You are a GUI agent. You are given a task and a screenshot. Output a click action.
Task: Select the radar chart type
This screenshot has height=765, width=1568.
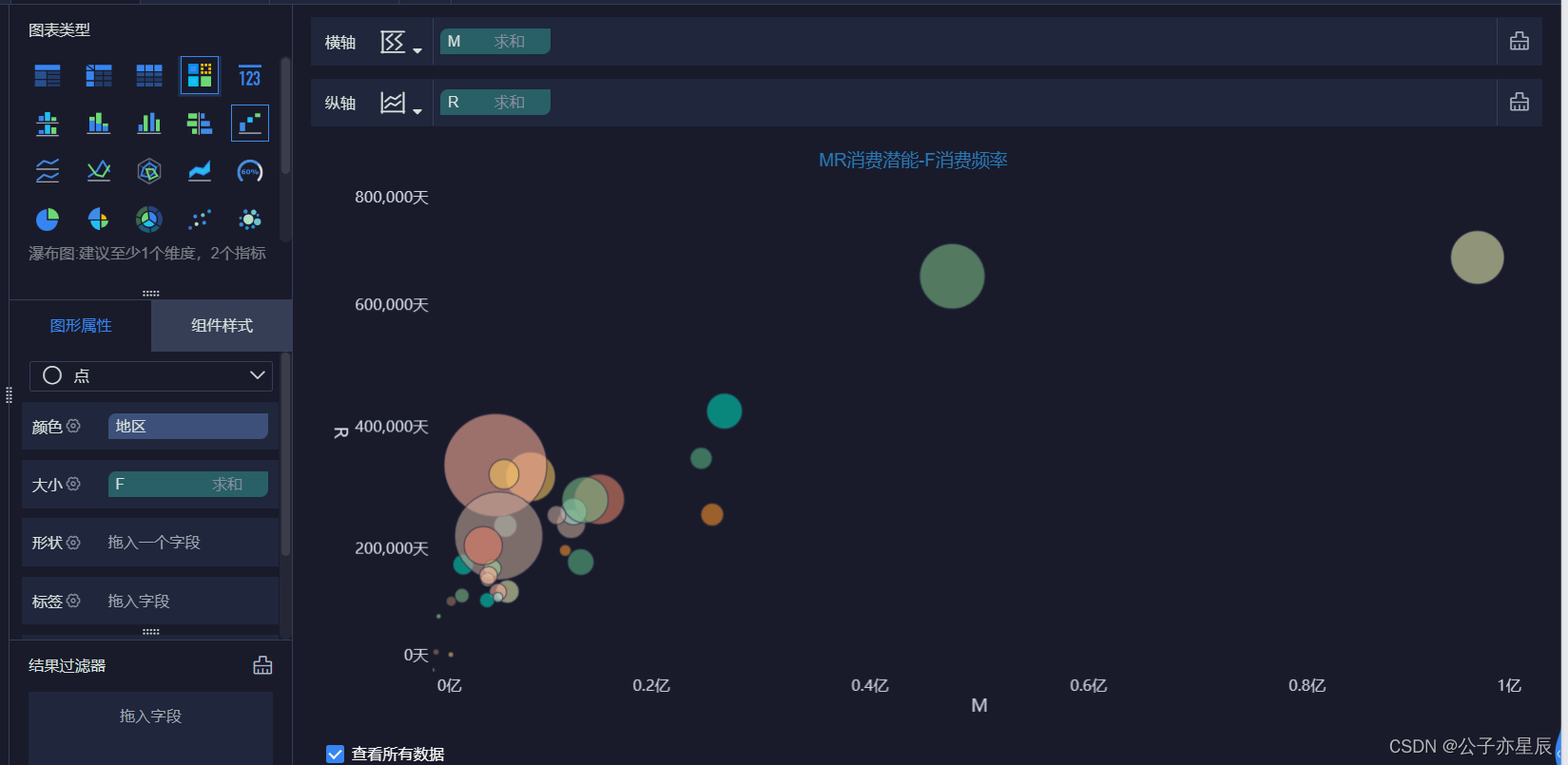149,171
